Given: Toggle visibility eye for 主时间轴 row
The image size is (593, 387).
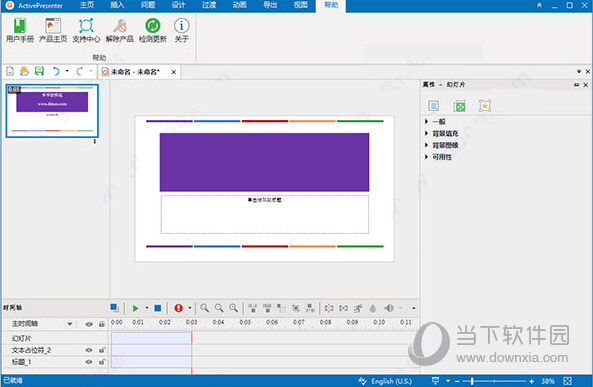Looking at the screenshot, I should pyautogui.click(x=89, y=324).
